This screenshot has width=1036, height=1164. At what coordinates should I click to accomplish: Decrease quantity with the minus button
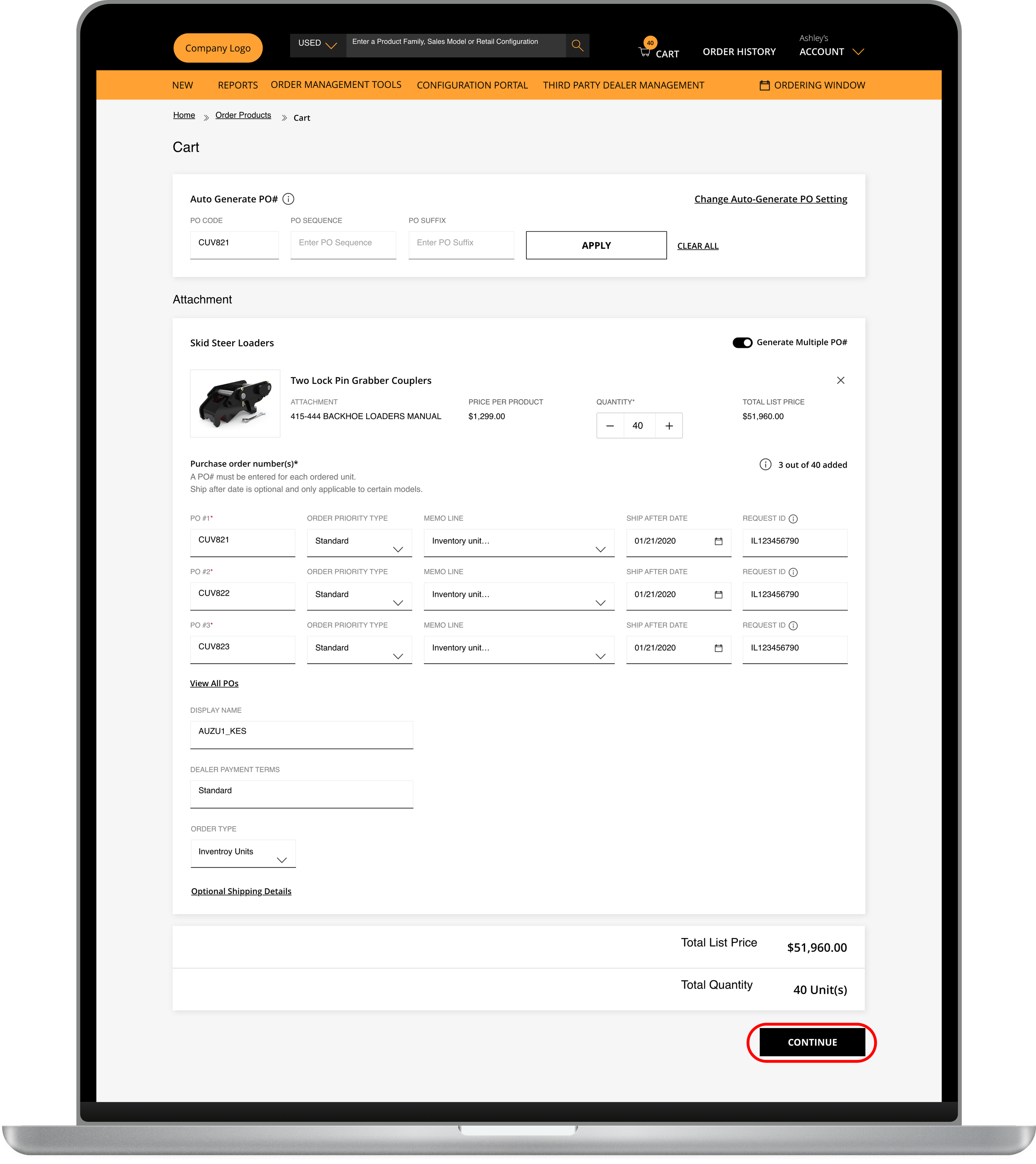coord(610,426)
